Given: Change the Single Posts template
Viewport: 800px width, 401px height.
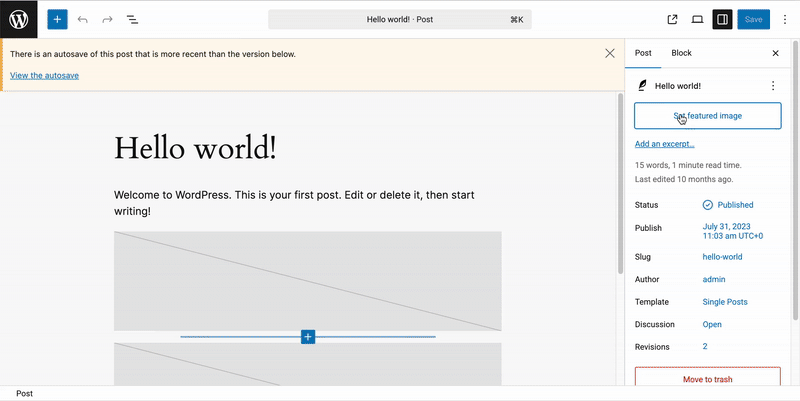Looking at the screenshot, I should pyautogui.click(x=725, y=302).
